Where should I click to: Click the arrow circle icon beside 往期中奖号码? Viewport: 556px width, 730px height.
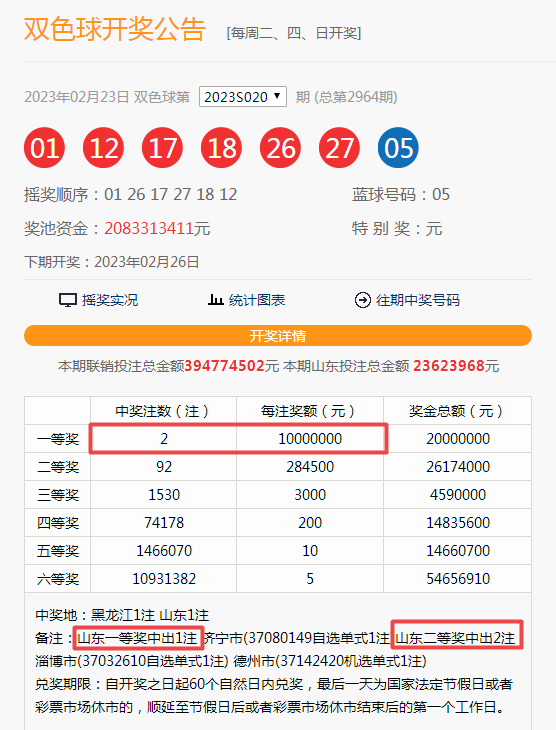(x=363, y=300)
